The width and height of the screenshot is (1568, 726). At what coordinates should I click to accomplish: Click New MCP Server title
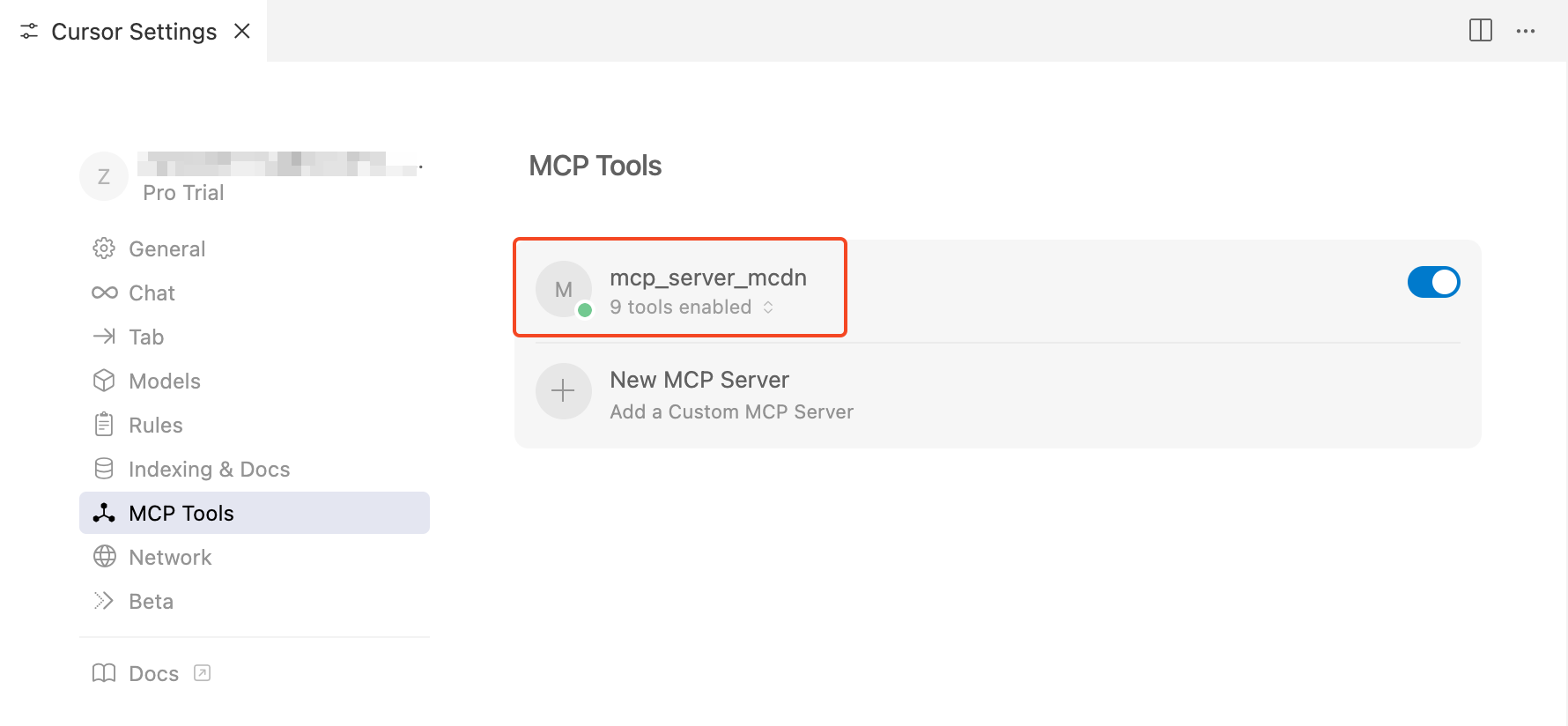699,380
